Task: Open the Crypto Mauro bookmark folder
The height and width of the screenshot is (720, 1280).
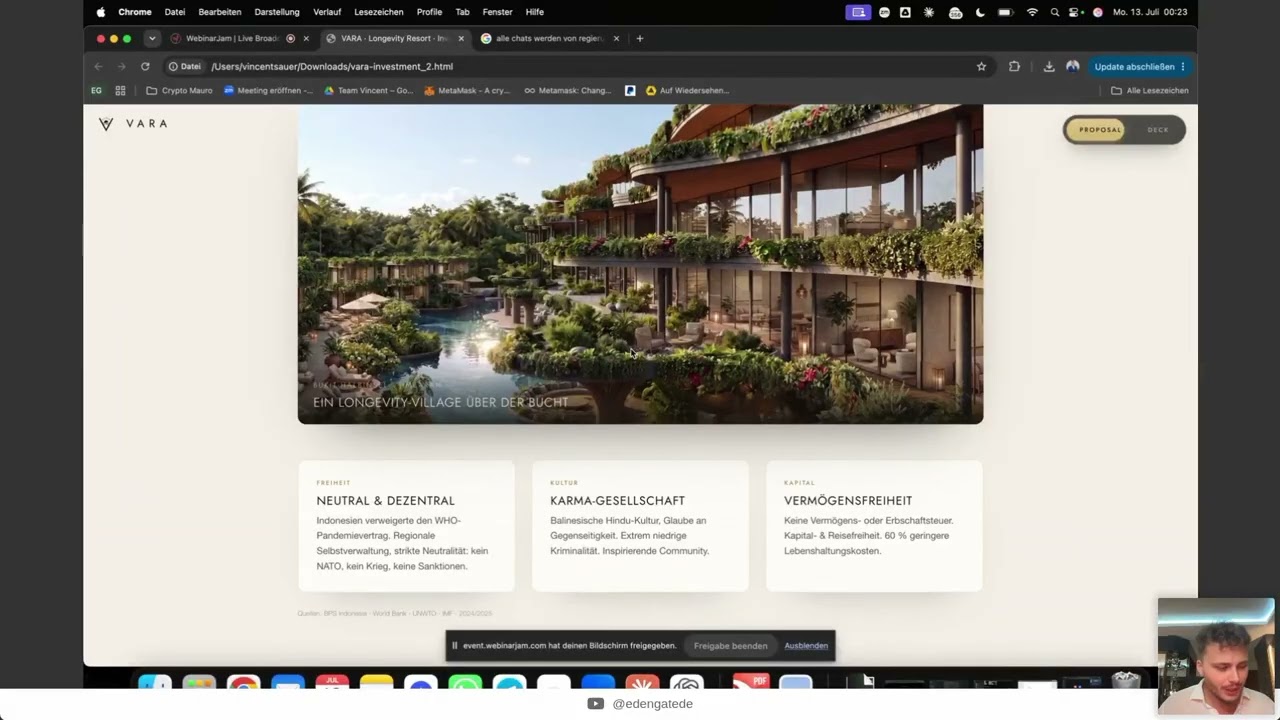Action: pos(180,90)
